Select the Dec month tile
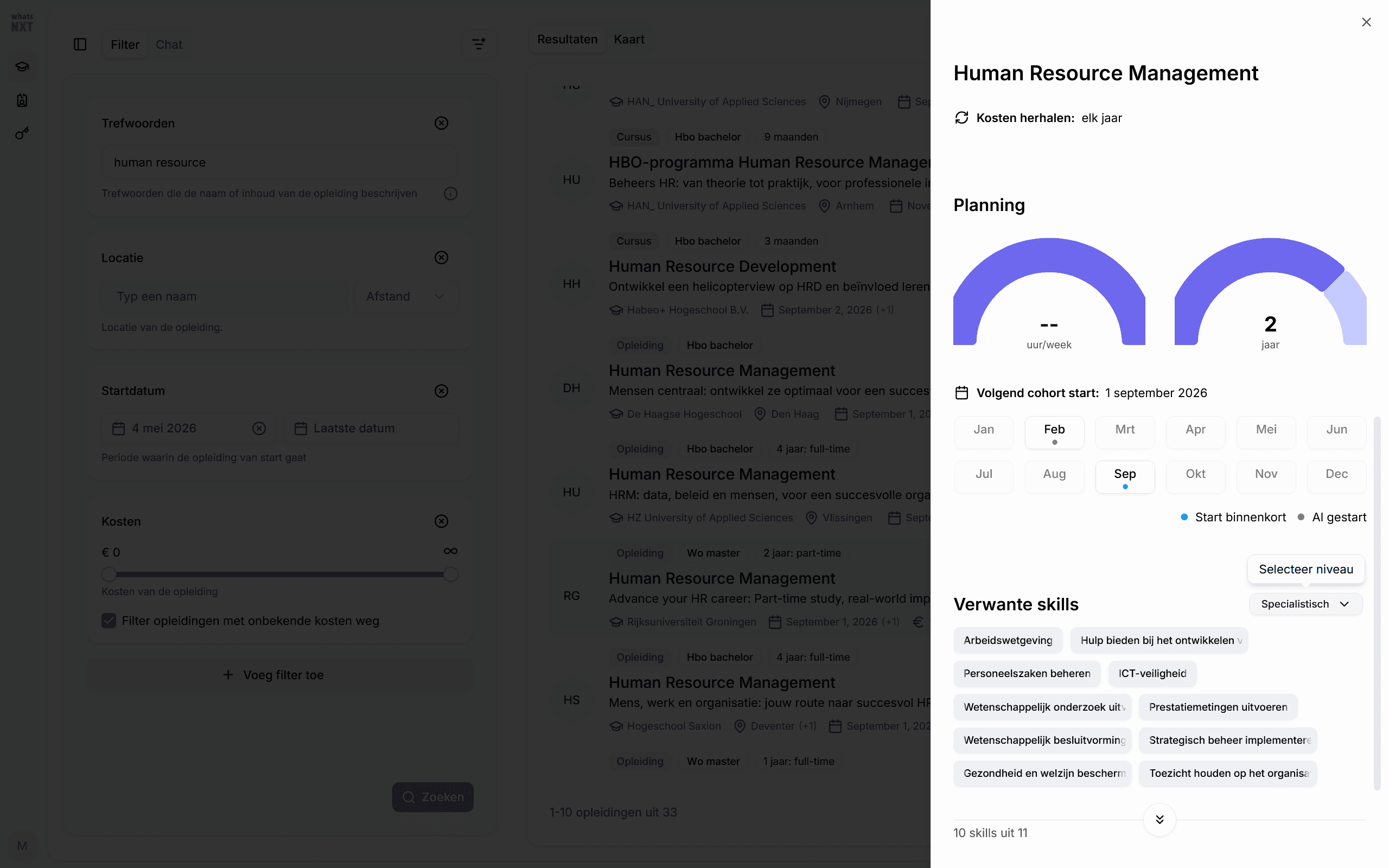The image size is (1389, 868). [1337, 476]
